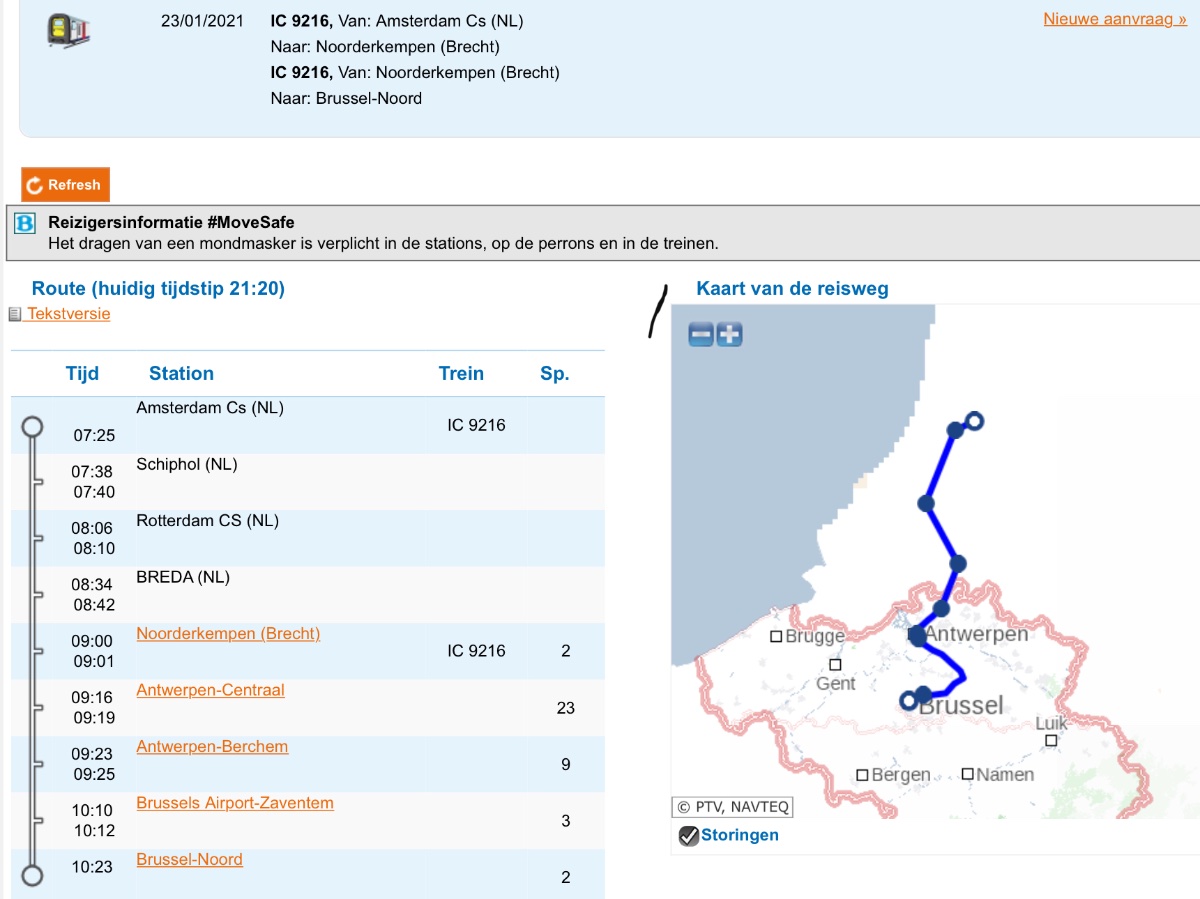The width and height of the screenshot is (1200, 899).
Task: Open the Tekstversie link
Action: pos(68,314)
